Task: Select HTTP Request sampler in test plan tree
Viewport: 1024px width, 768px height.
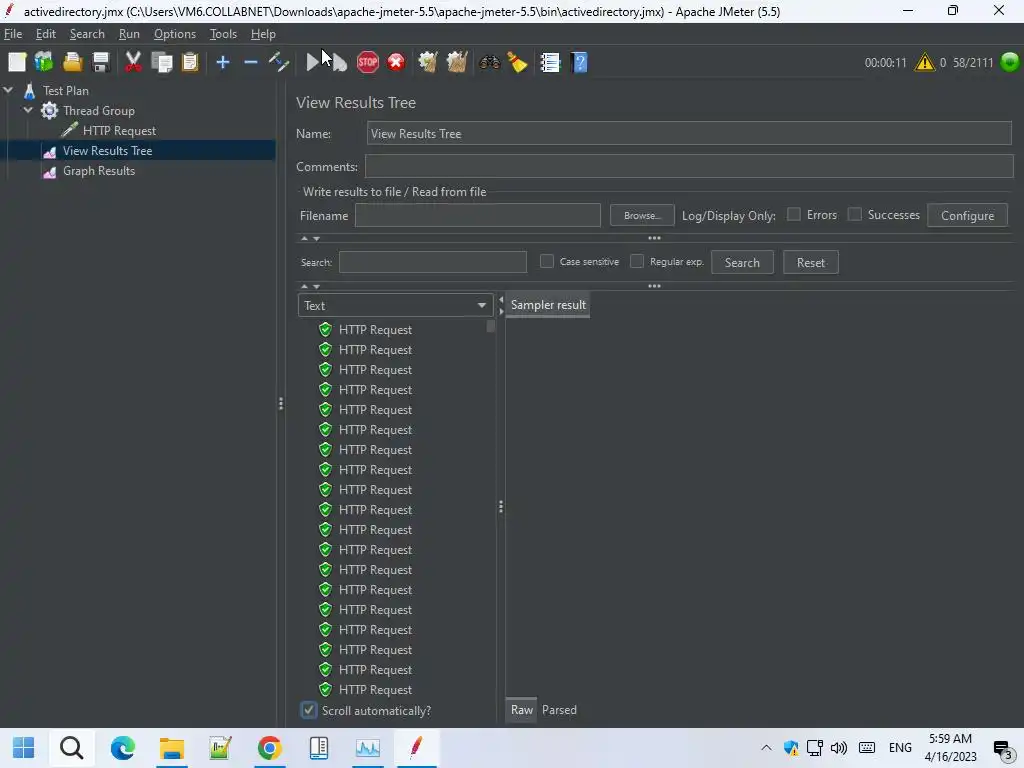Action: [120, 131]
